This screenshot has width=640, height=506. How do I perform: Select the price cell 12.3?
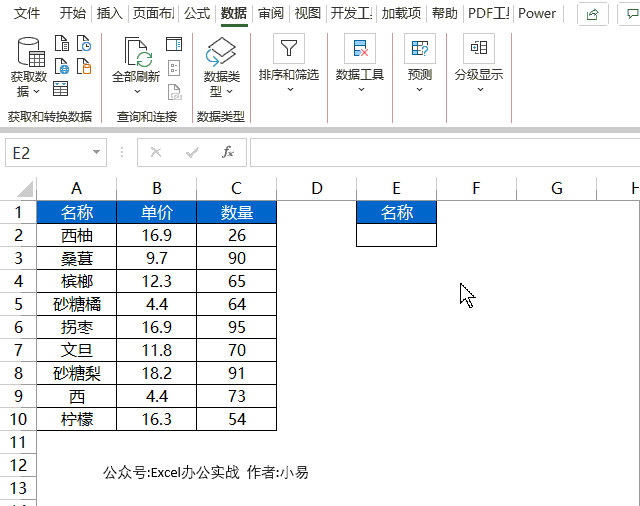tap(156, 281)
